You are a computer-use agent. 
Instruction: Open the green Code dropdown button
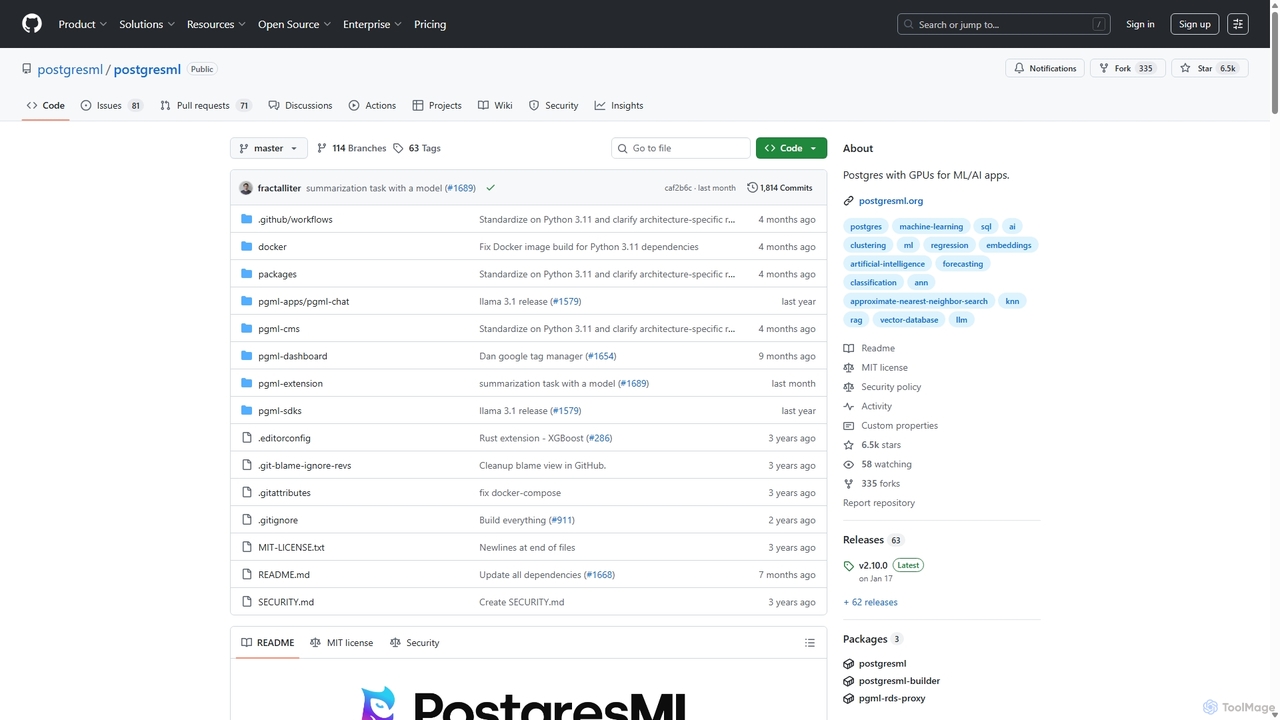791,148
